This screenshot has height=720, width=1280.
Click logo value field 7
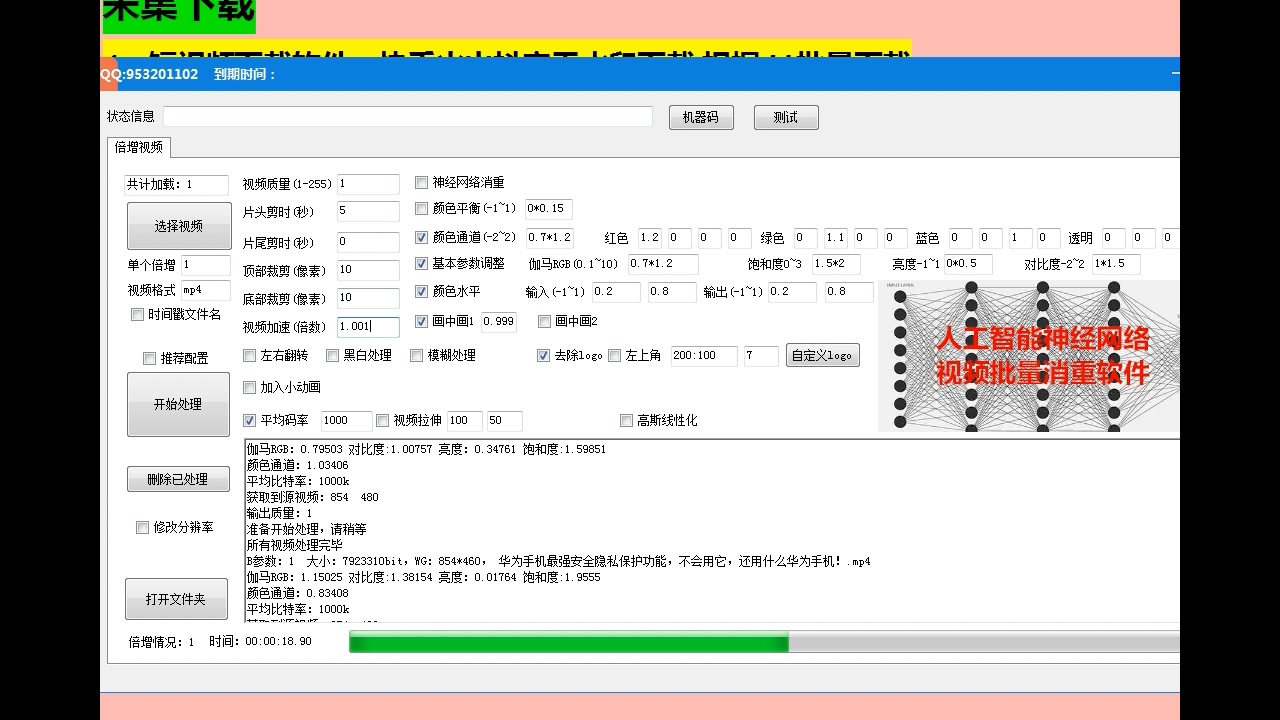click(x=762, y=356)
